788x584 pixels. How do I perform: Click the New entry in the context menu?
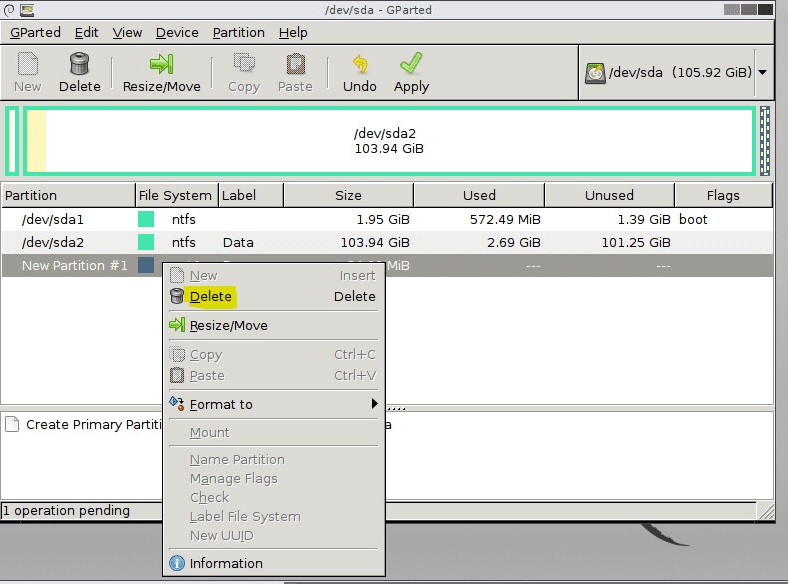coord(273,276)
